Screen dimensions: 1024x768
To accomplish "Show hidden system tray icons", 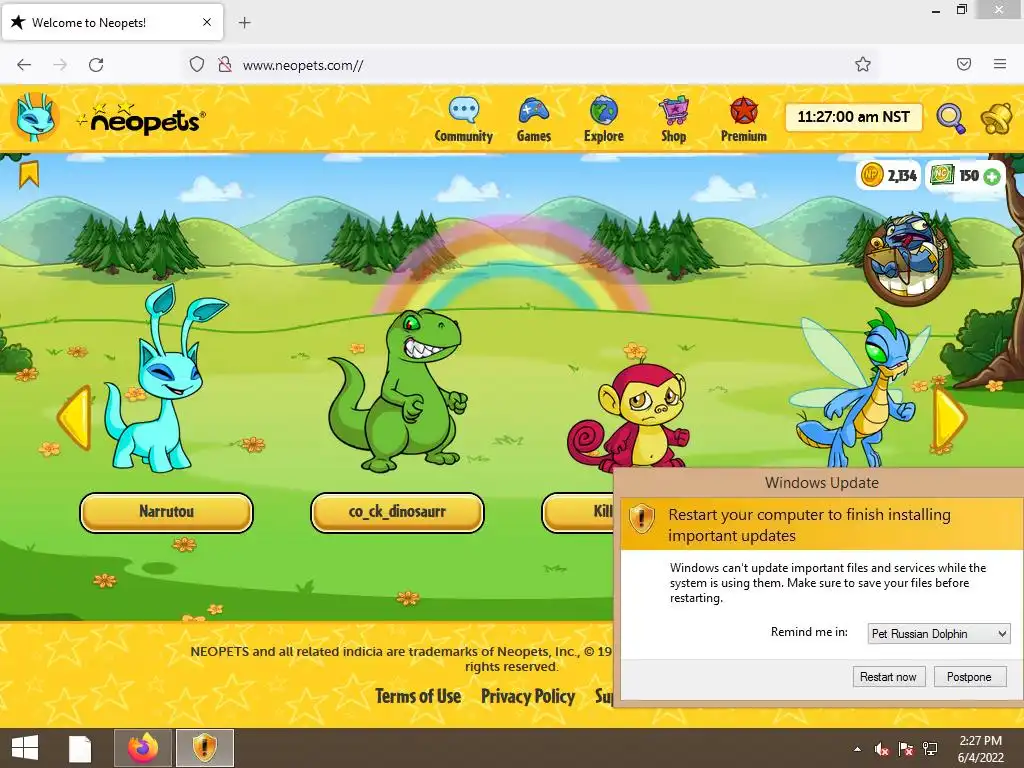I will (857, 749).
